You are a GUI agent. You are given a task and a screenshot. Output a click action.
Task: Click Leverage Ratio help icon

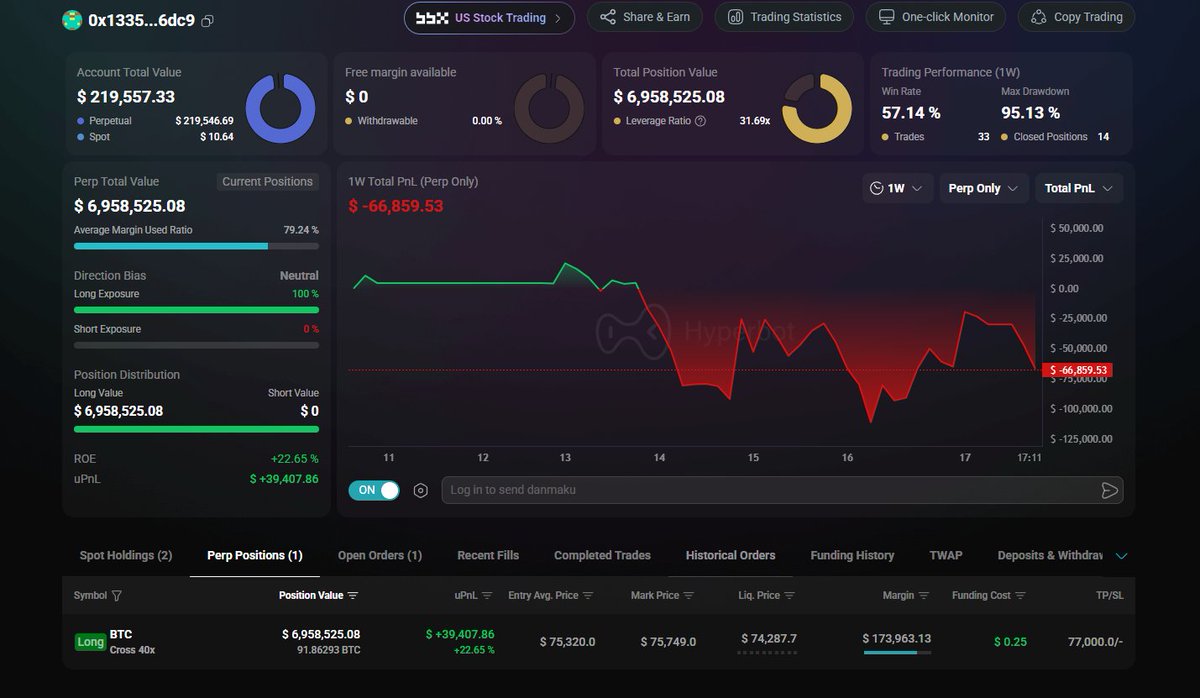coord(700,121)
